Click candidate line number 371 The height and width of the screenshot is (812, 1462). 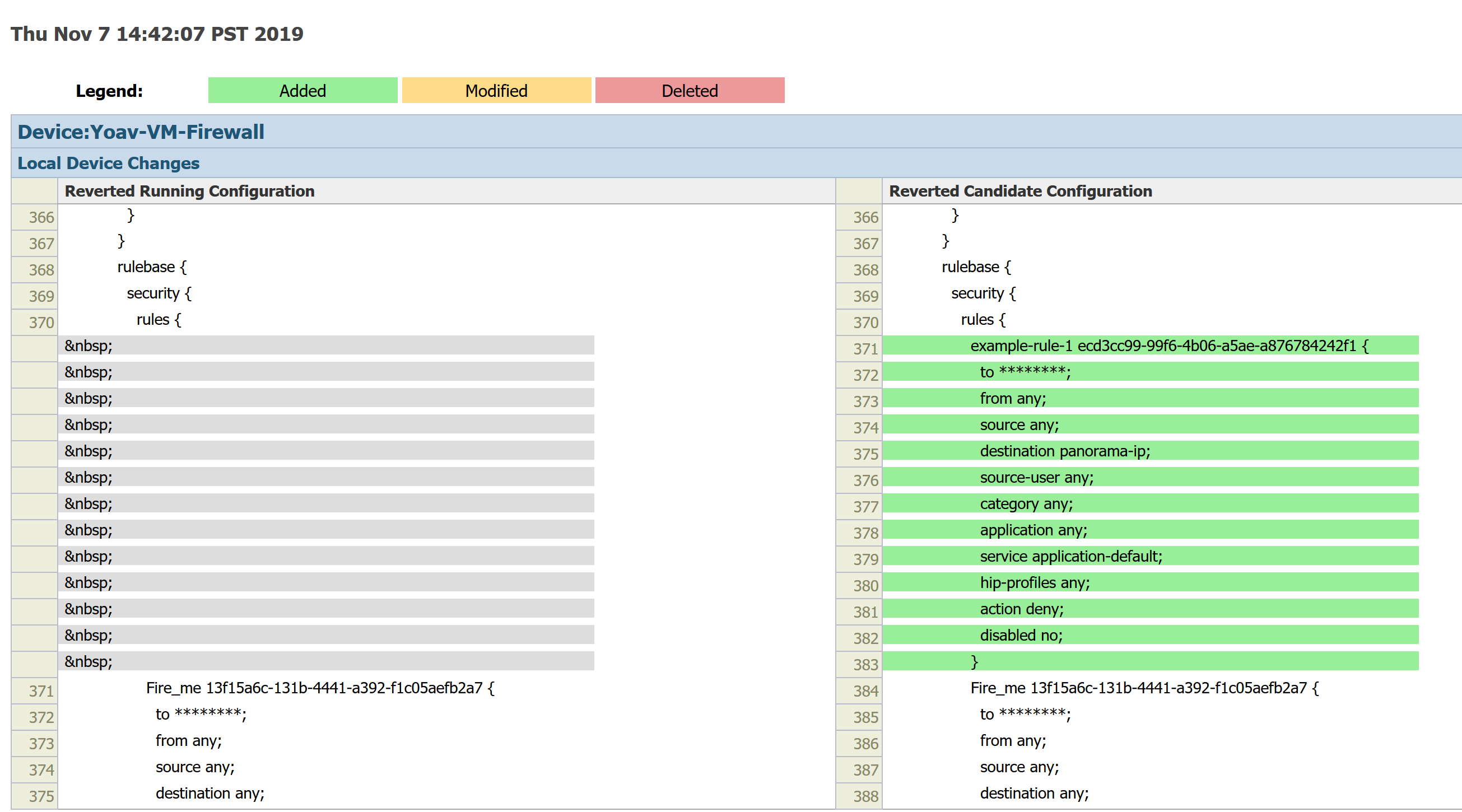[x=865, y=348]
